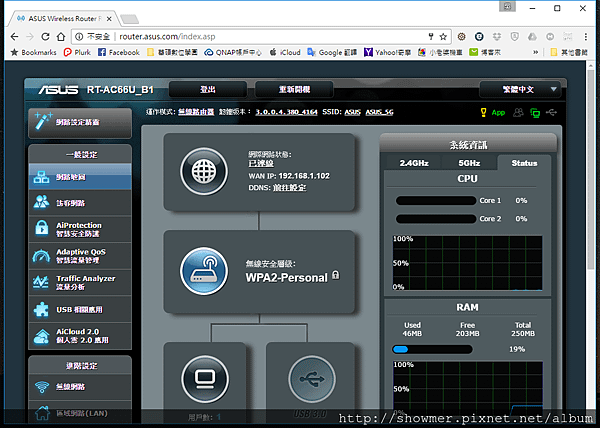Click the green network connection status icon
Viewport: 600px width, 428px height.
point(535,112)
